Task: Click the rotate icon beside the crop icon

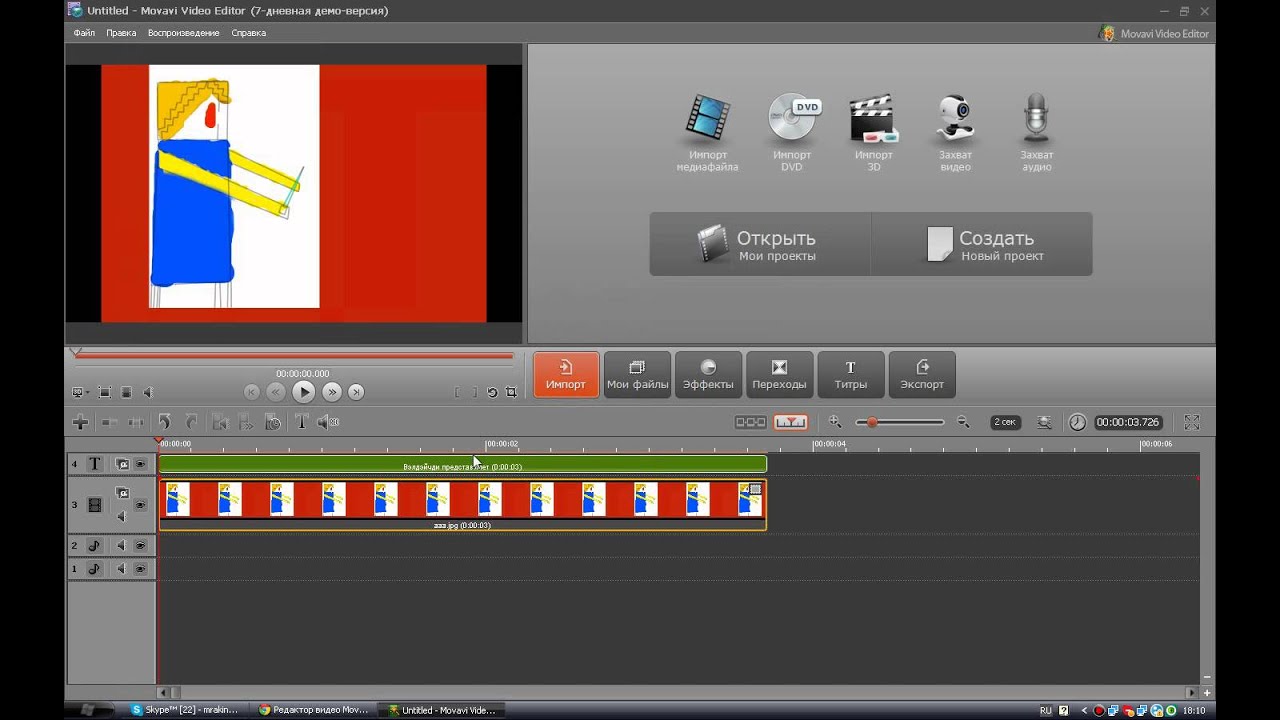Action: (492, 393)
